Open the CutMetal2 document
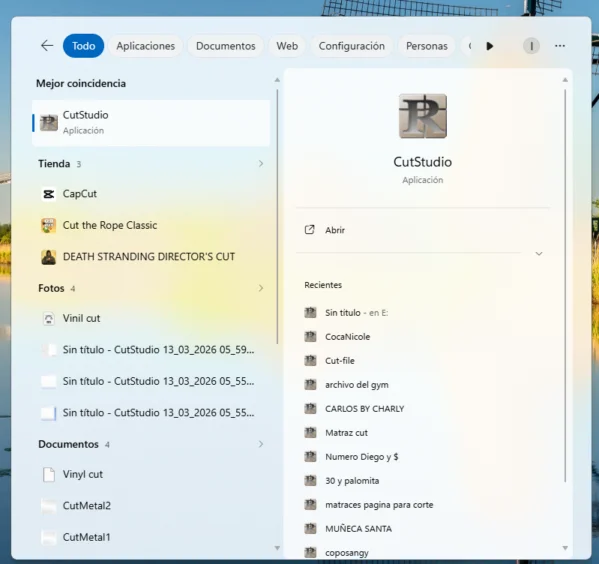599x564 pixels. click(151, 506)
